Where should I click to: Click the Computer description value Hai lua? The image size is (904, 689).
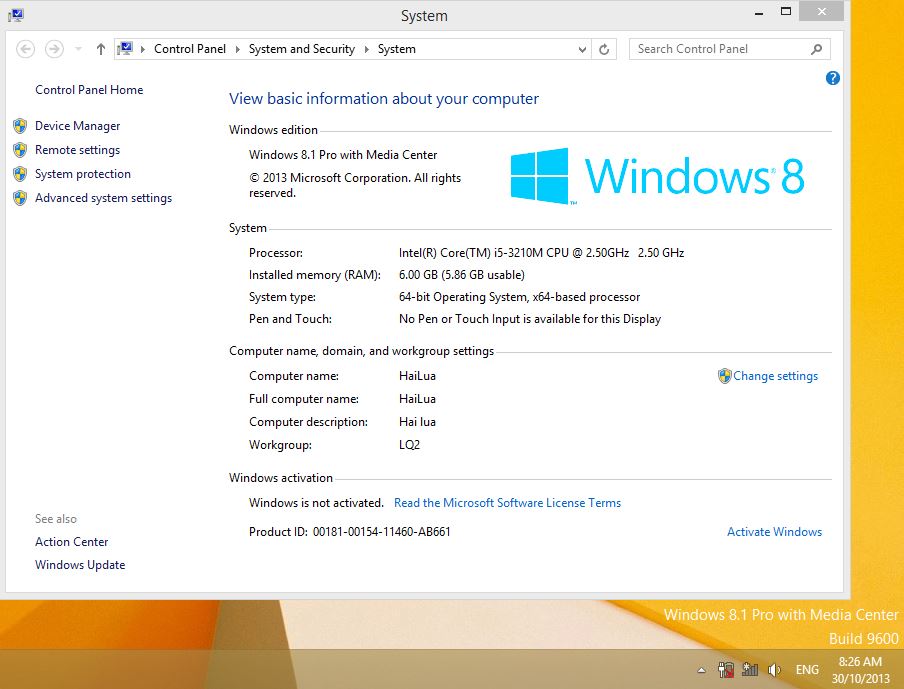(417, 422)
